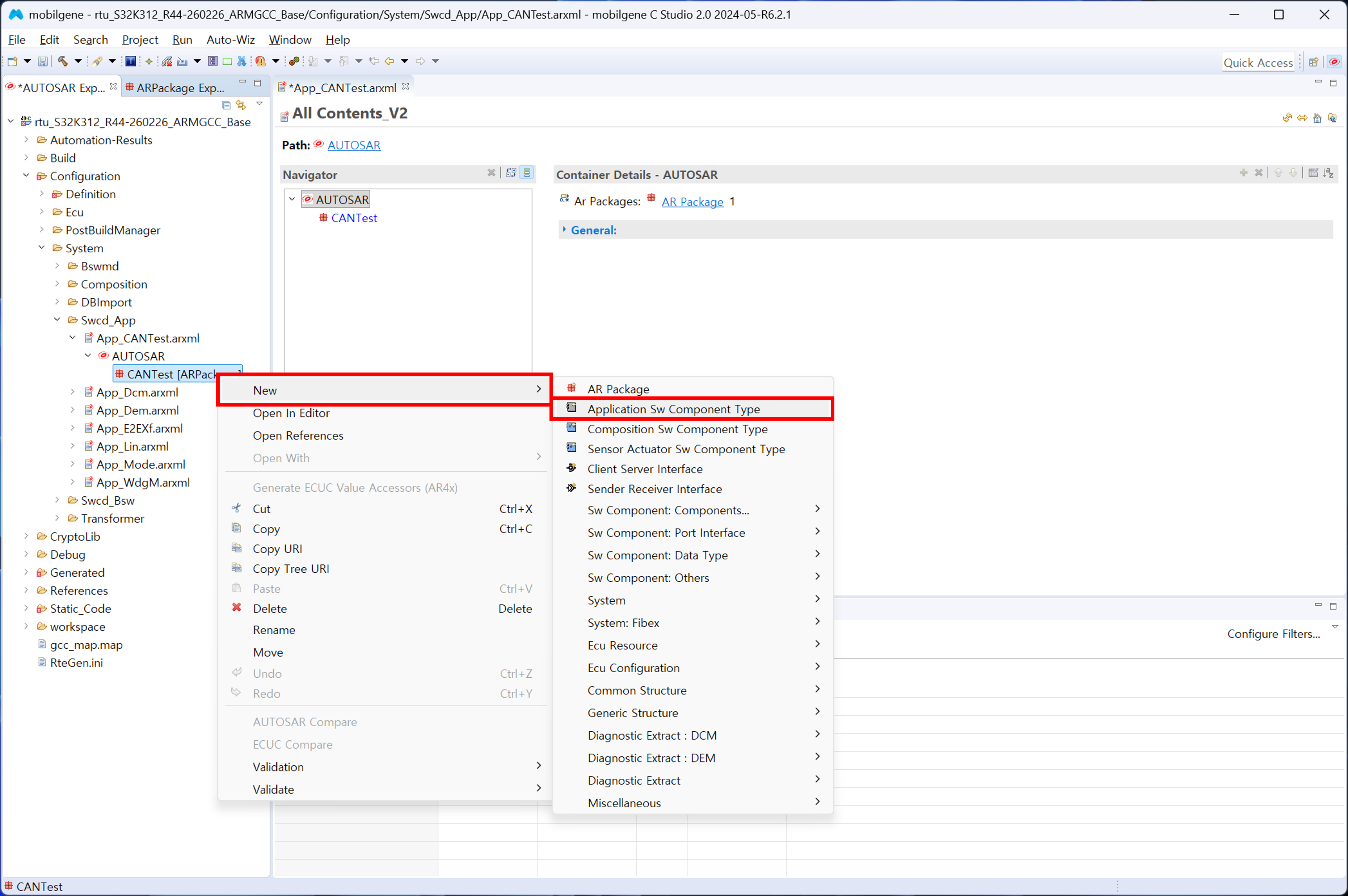Click the hammer Build toolbar icon

[63, 61]
